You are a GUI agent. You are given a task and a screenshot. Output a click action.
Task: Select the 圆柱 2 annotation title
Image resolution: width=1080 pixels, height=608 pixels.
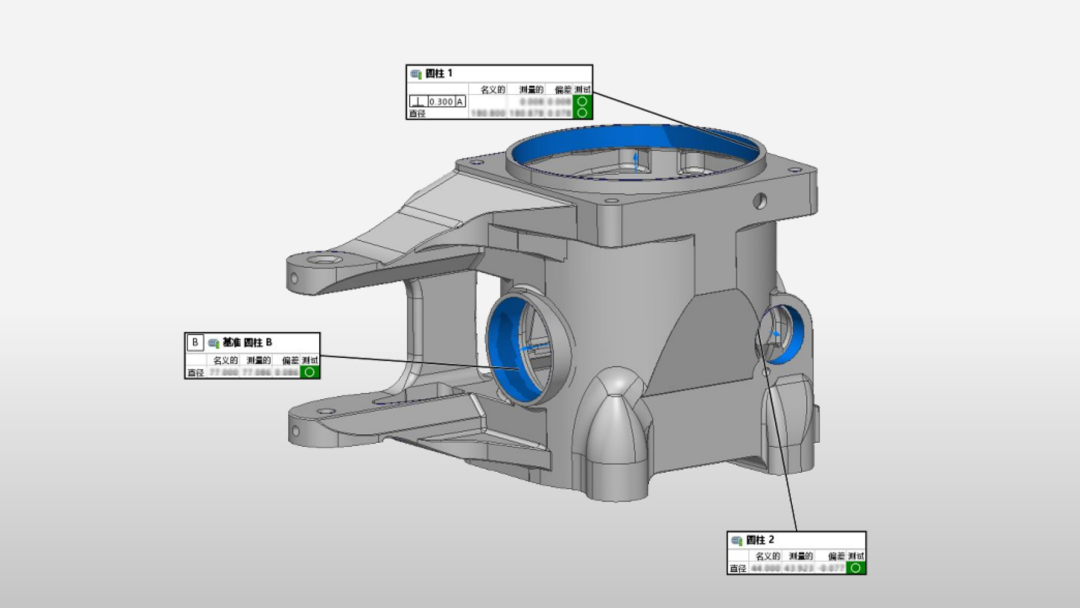[761, 540]
